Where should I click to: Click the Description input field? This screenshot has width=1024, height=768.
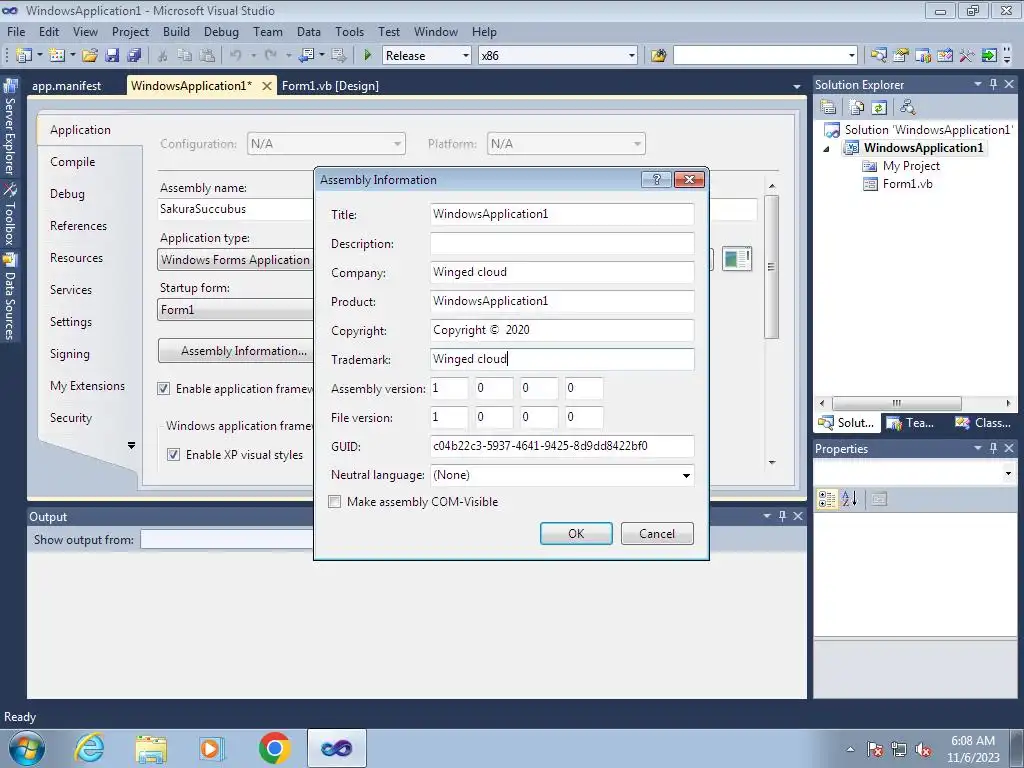point(562,244)
